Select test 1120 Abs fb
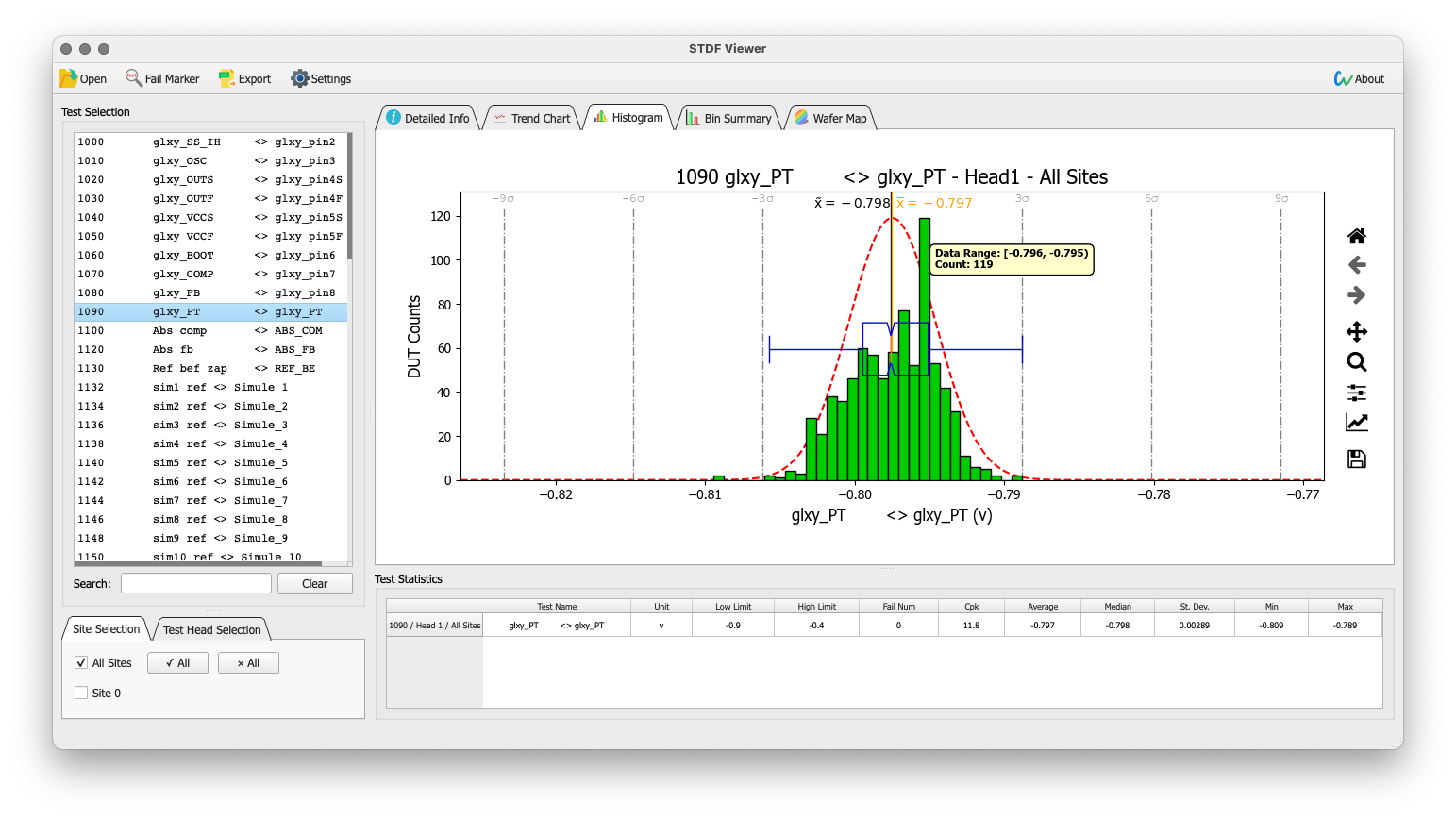 210,350
